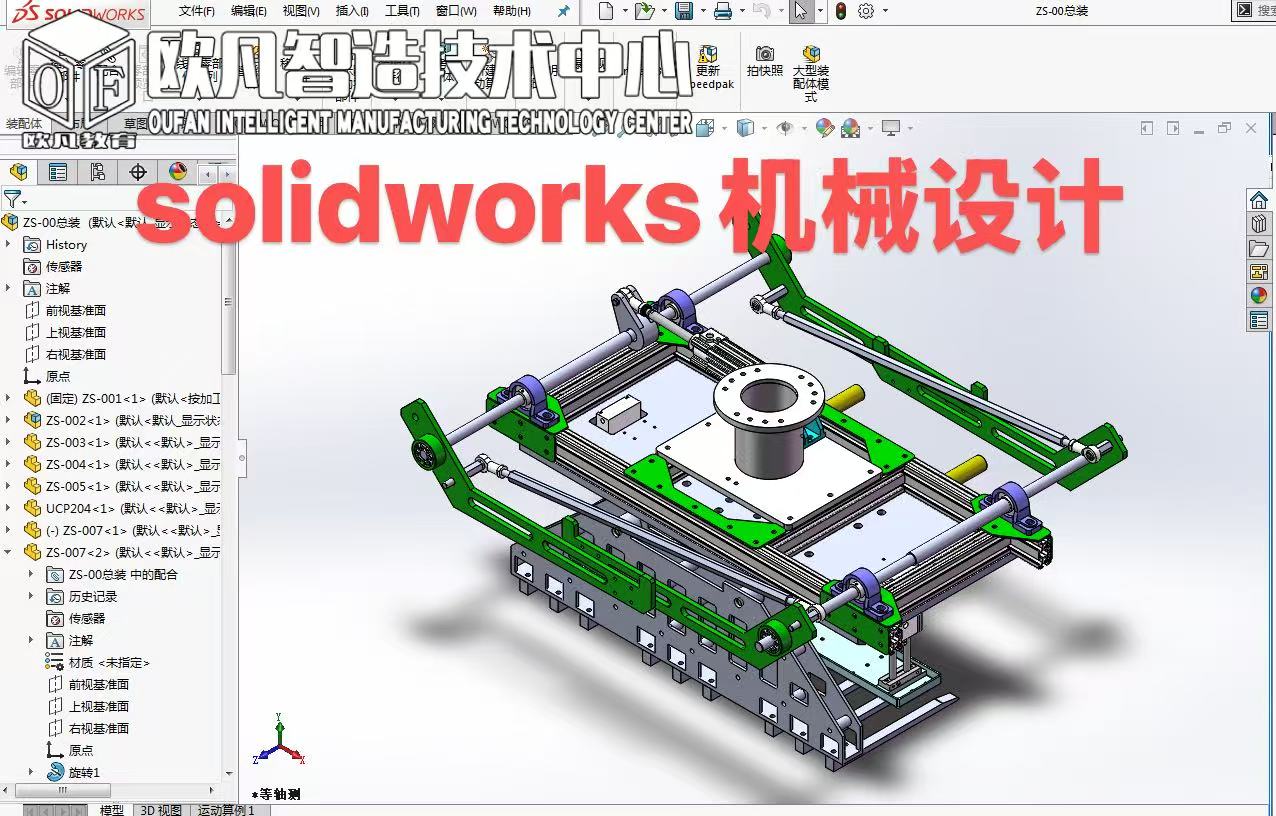
Task: Click the Rebuild traffic light icon
Action: pos(840,11)
